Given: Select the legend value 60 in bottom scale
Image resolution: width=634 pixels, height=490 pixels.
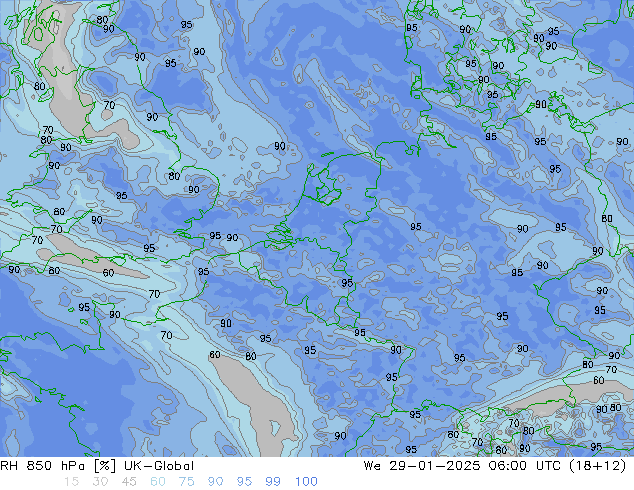Looking at the screenshot, I should (x=158, y=482).
